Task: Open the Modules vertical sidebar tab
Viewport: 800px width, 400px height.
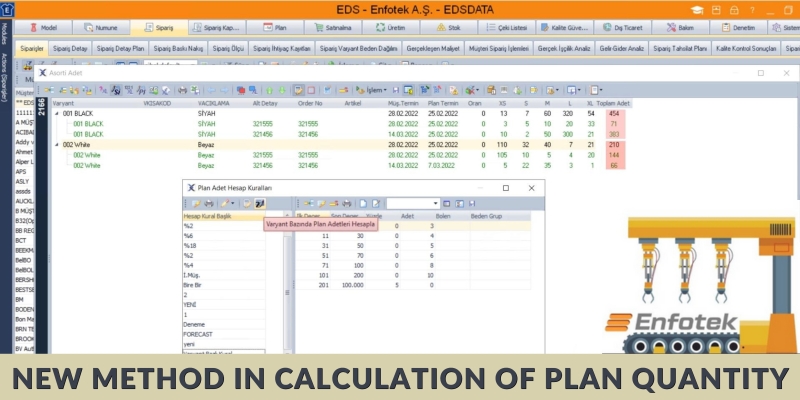Action: (x=4, y=33)
